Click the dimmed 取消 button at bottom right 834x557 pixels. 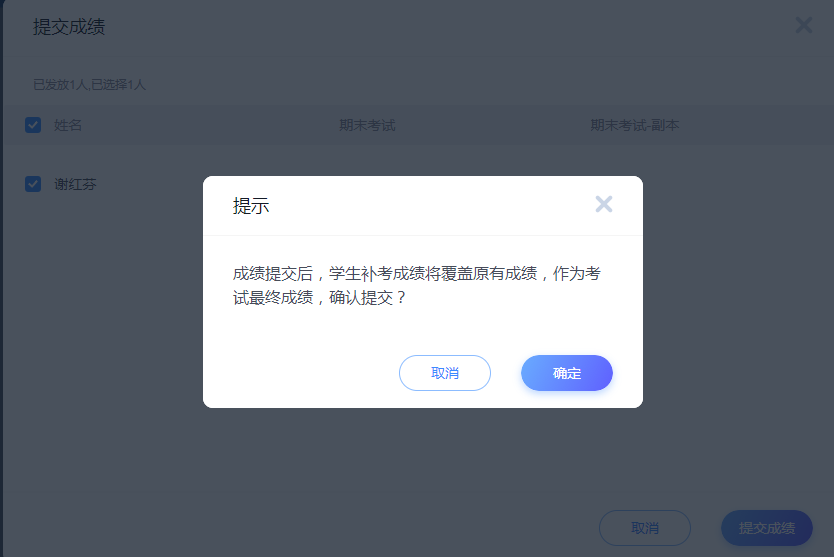point(645,528)
